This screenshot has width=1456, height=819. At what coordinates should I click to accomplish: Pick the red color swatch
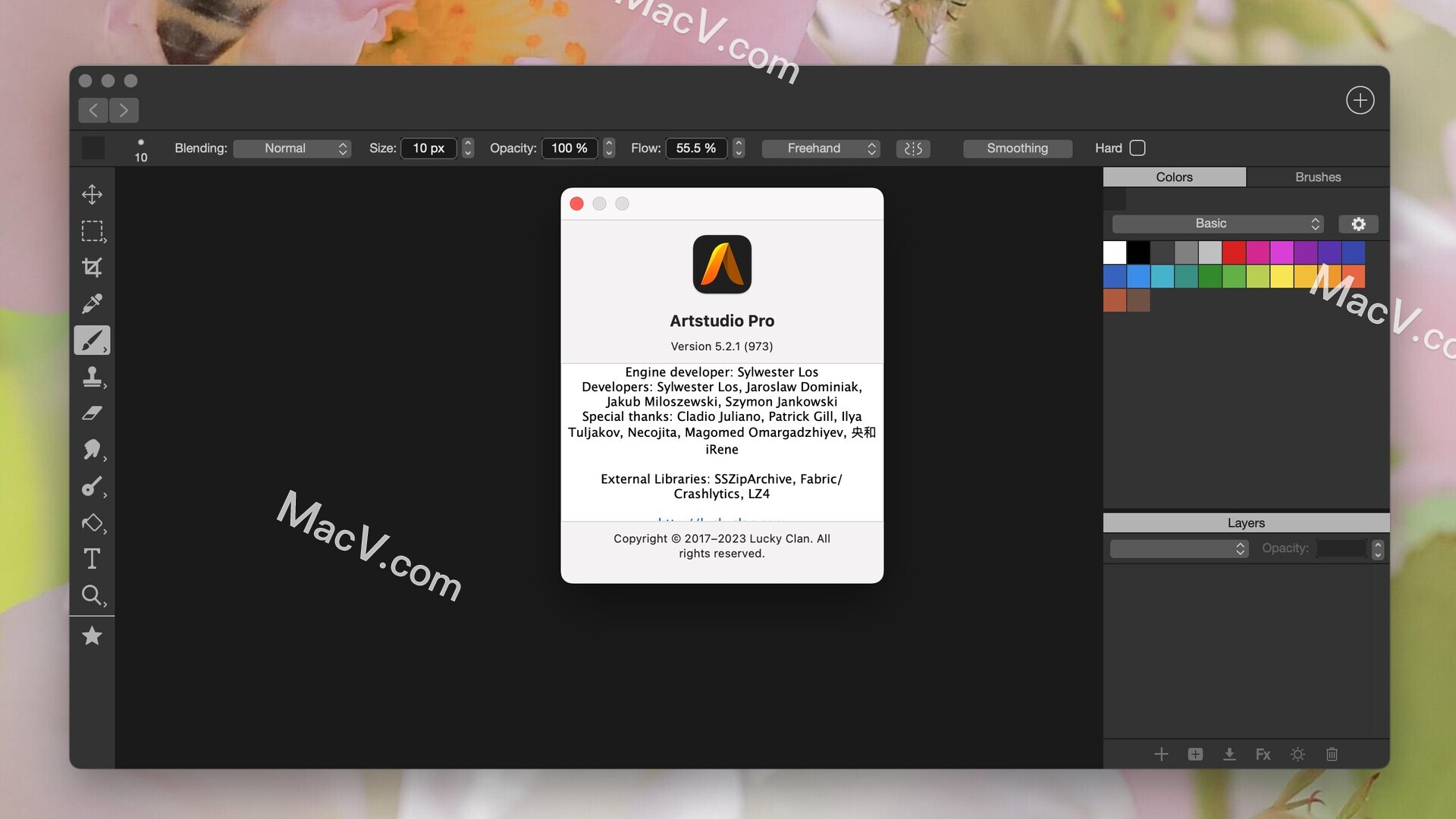tap(1234, 252)
